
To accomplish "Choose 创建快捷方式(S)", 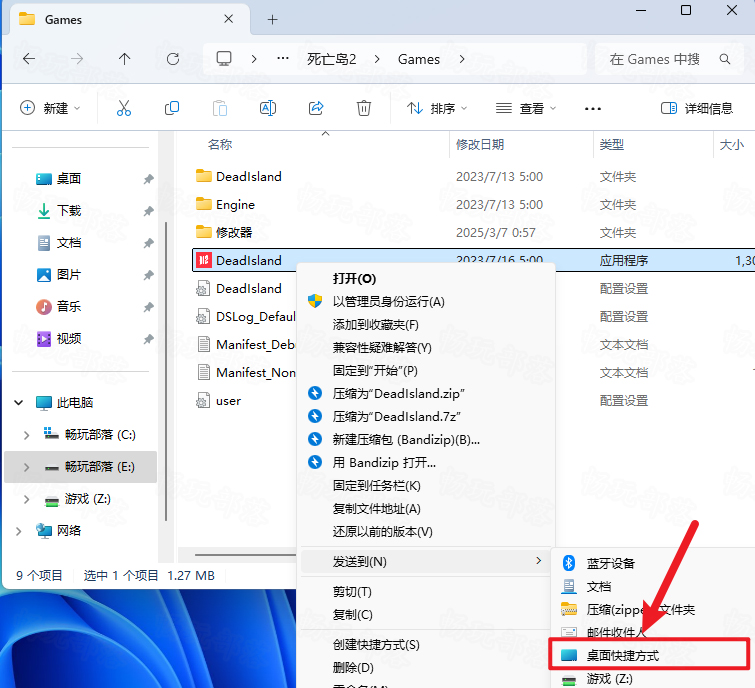I will 376,645.
